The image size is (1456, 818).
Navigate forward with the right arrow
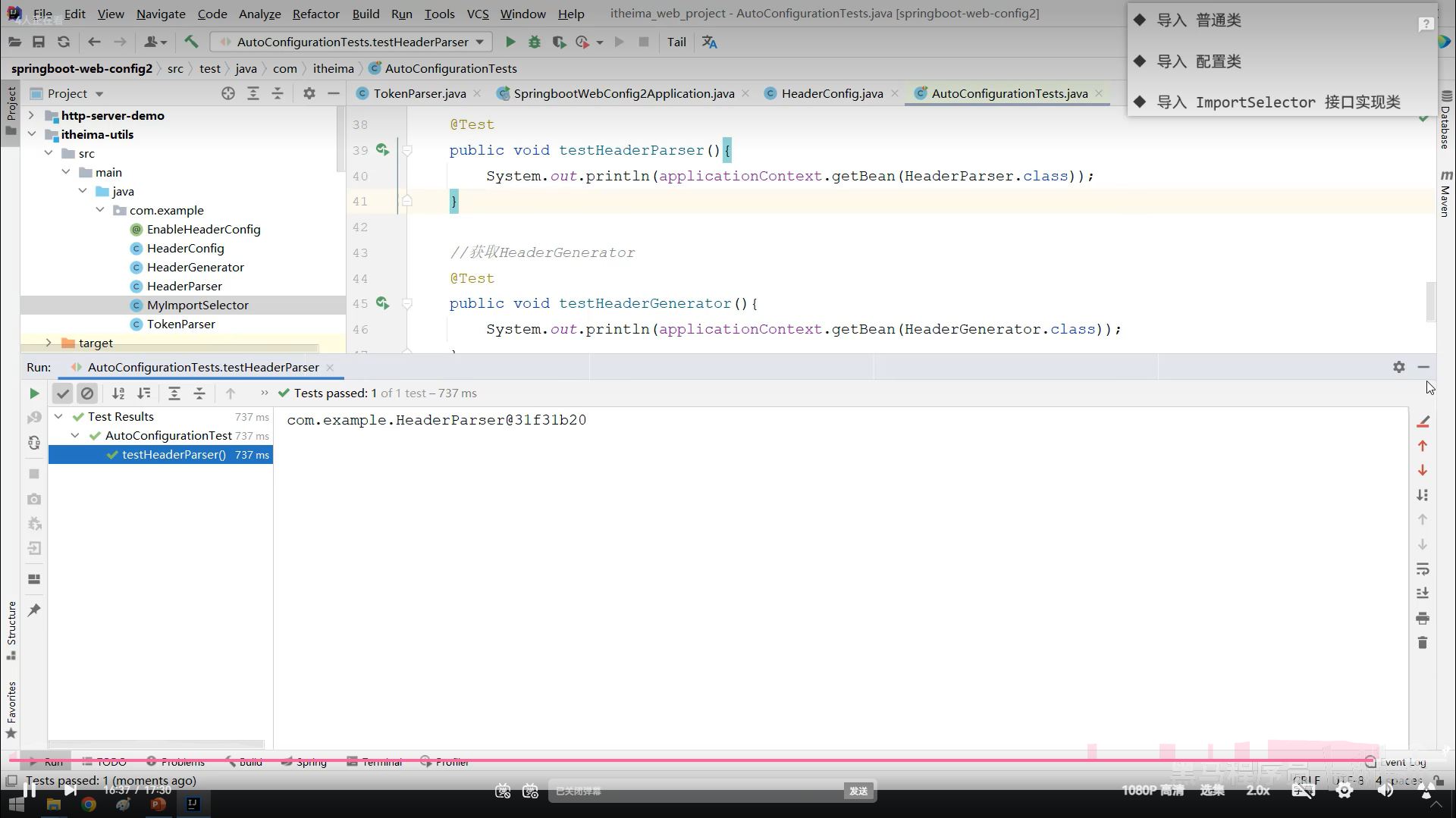coord(120,42)
